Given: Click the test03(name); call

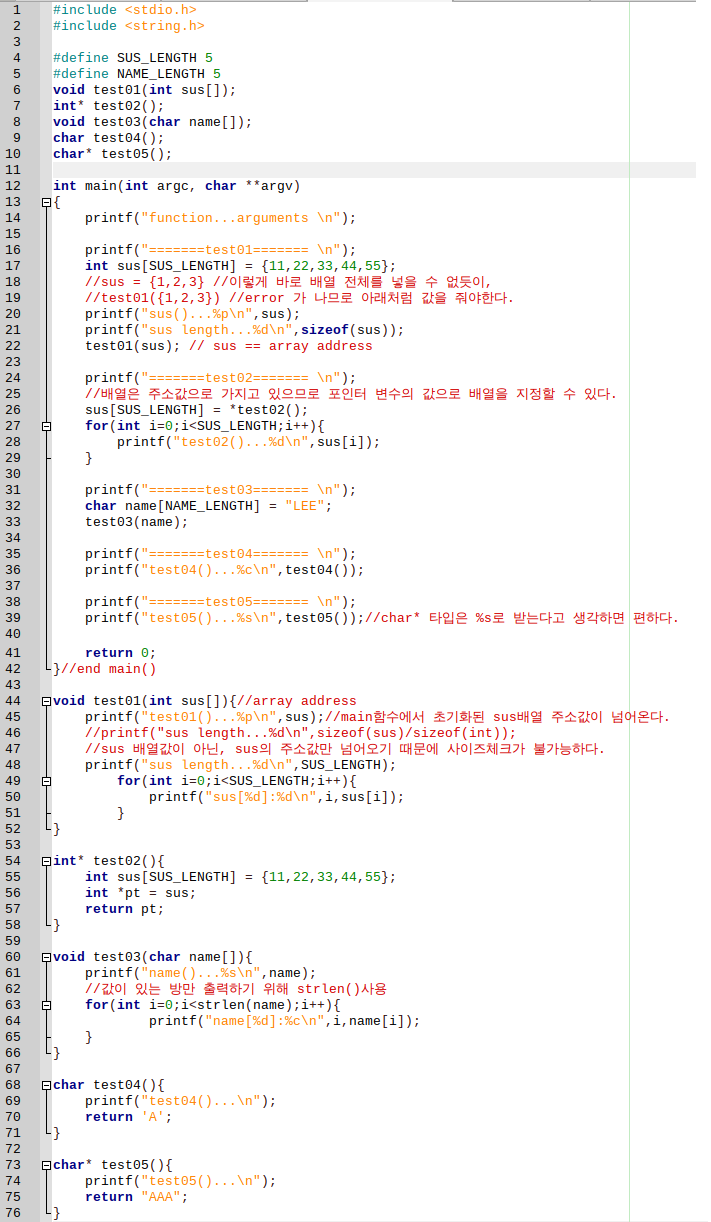Looking at the screenshot, I should 137,522.
